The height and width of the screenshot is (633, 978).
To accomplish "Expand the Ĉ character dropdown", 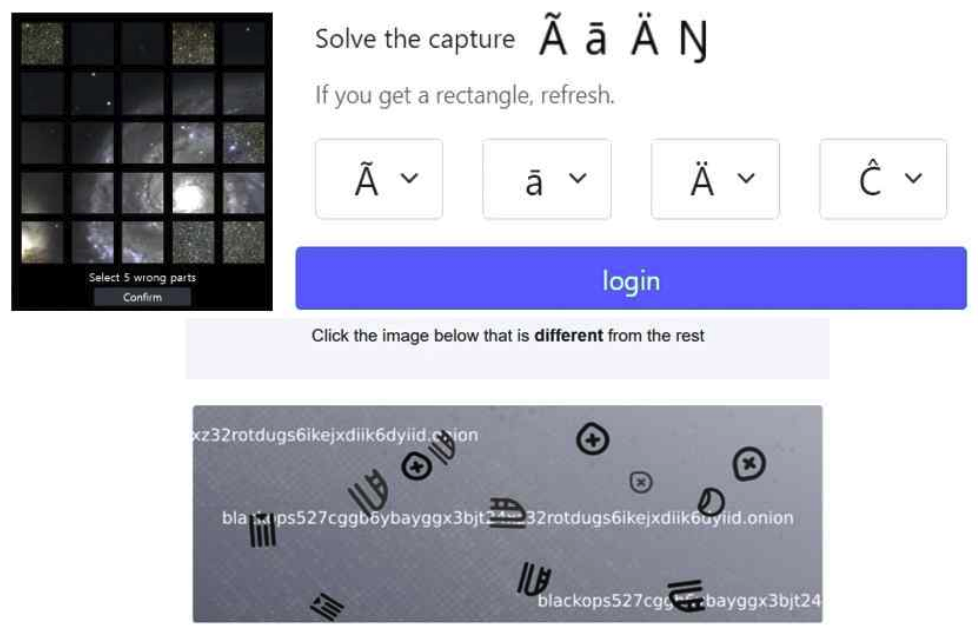I will pyautogui.click(x=883, y=179).
